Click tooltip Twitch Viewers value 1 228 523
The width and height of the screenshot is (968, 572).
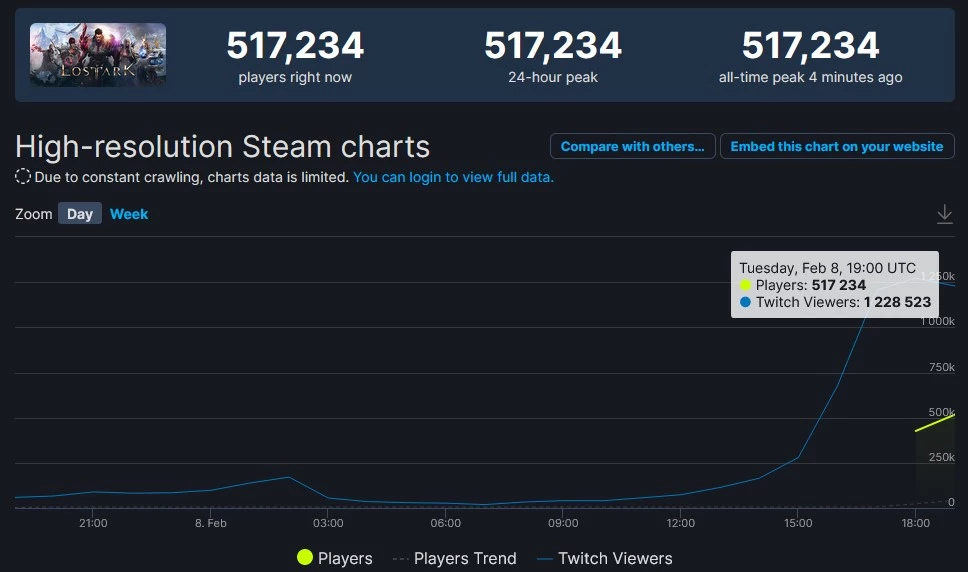[x=898, y=302]
